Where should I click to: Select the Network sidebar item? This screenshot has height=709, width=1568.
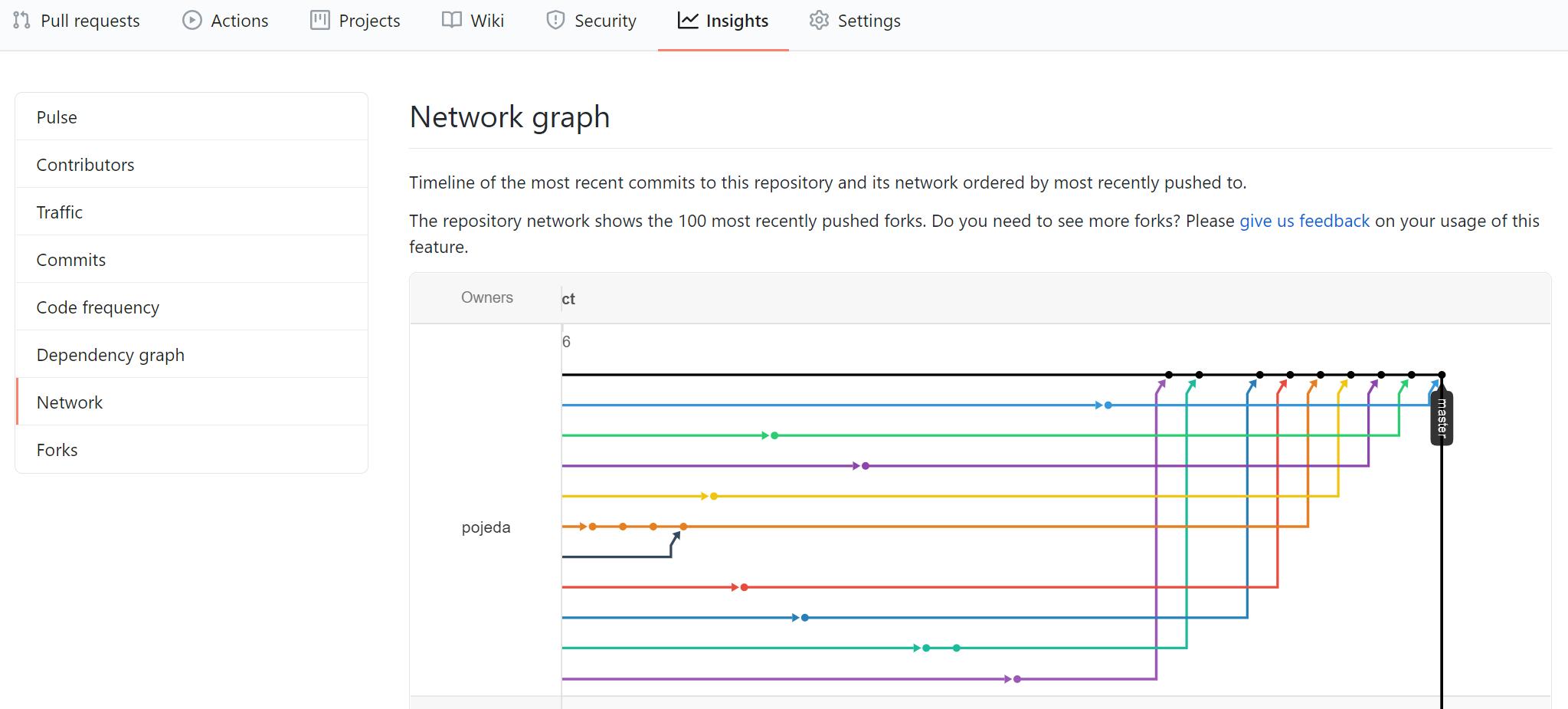click(69, 402)
